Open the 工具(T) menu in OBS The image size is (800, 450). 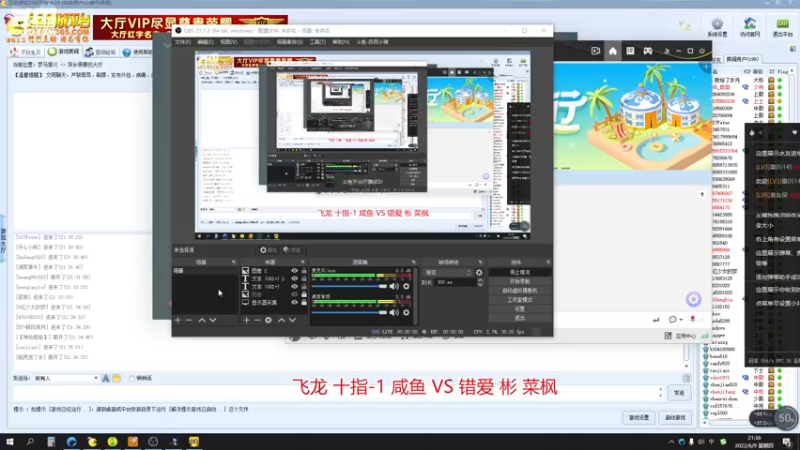pyautogui.click(x=318, y=42)
